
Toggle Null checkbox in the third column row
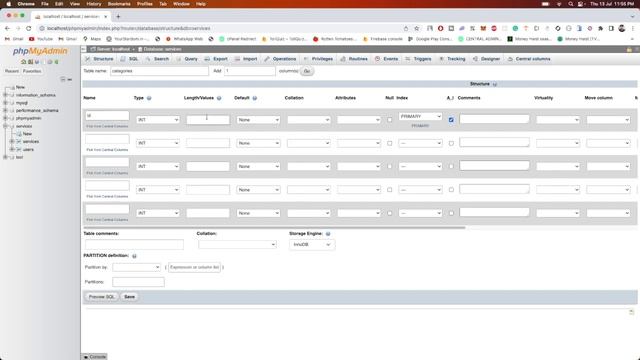[x=389, y=167]
